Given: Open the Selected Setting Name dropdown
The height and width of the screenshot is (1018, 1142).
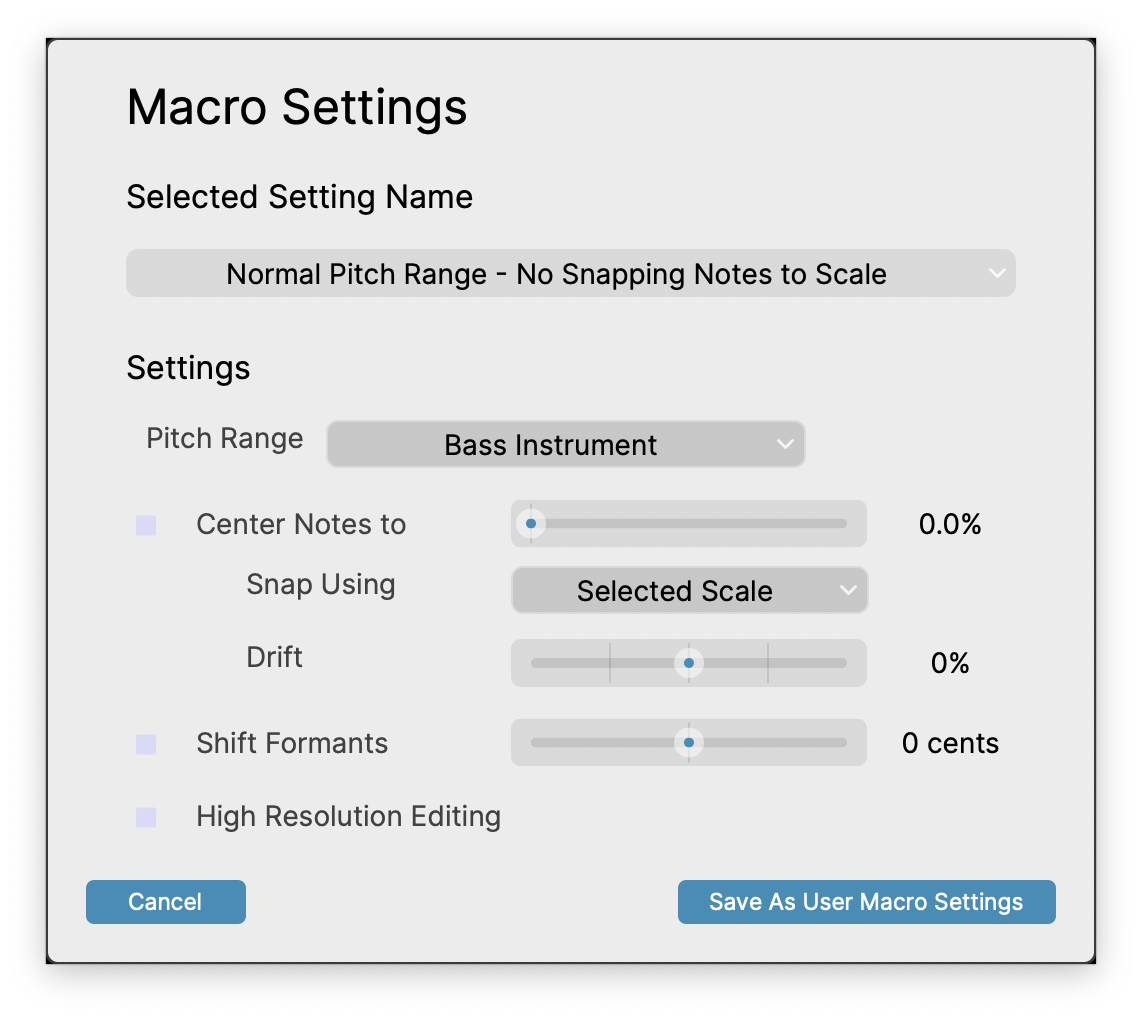Looking at the screenshot, I should coord(570,273).
